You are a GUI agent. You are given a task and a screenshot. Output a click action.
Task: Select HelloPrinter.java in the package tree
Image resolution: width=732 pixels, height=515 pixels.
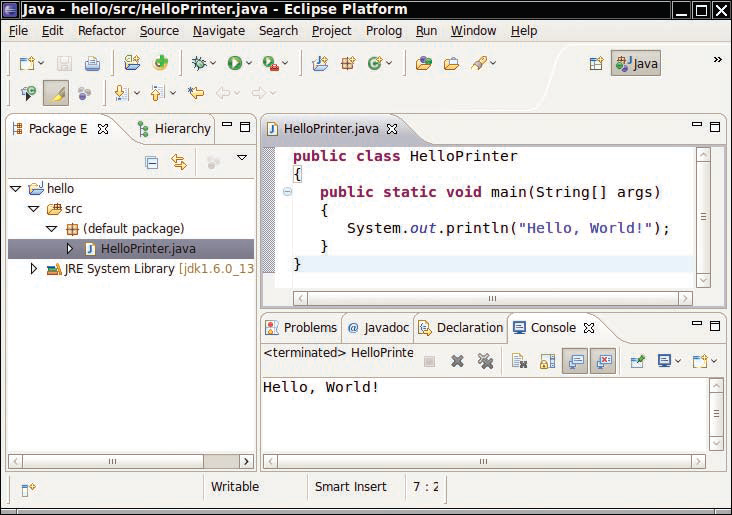click(x=147, y=248)
